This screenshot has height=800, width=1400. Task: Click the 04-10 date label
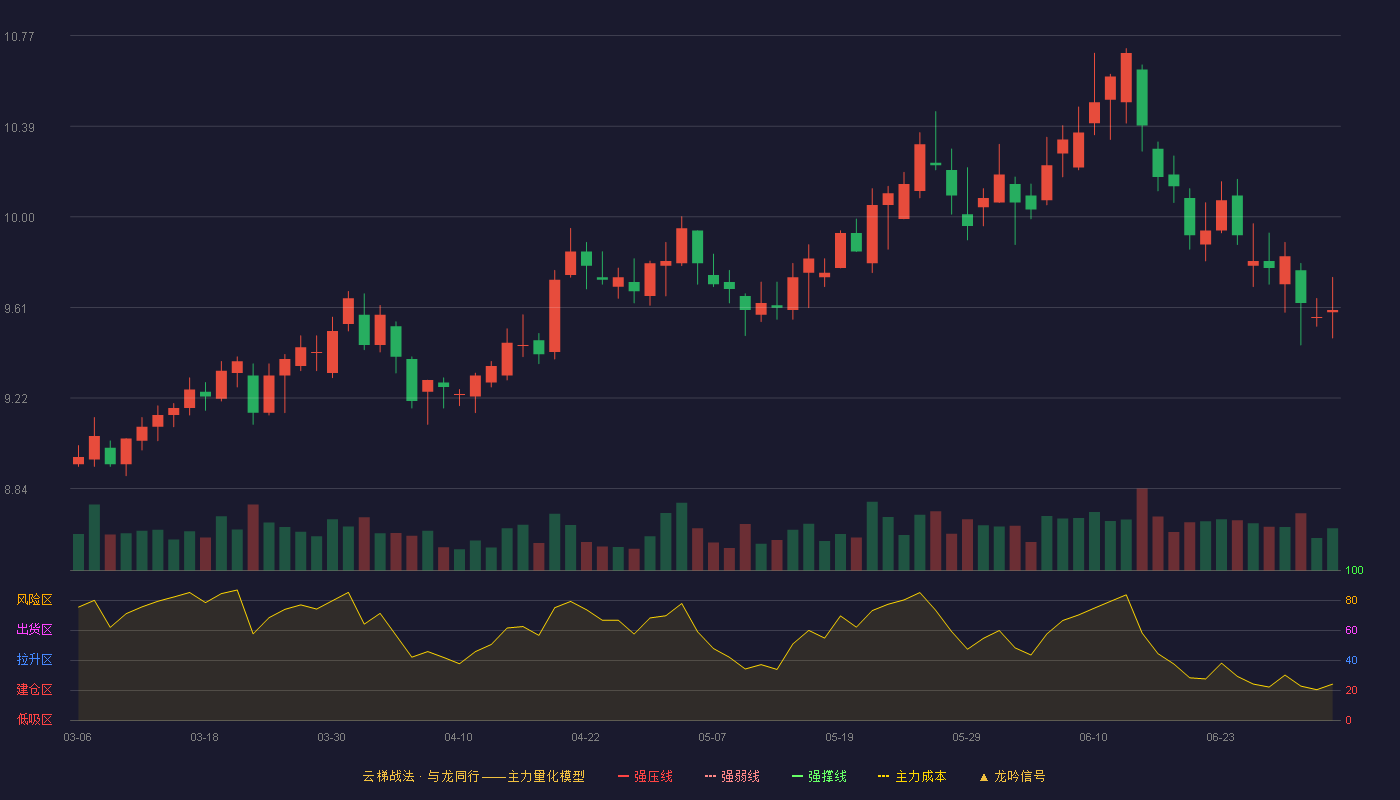click(x=458, y=737)
